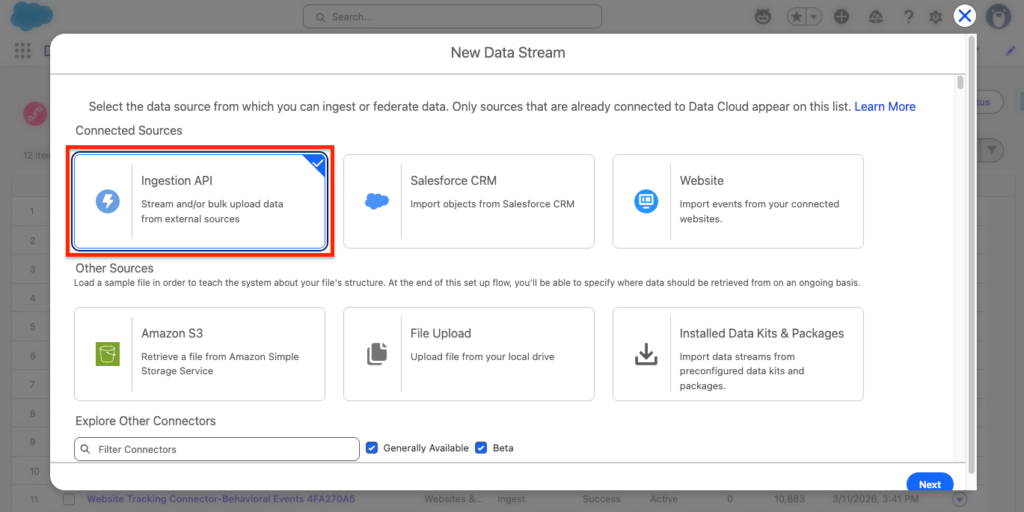The width and height of the screenshot is (1024, 512).
Task: Toggle the Beta connectors checkbox
Action: [481, 448]
